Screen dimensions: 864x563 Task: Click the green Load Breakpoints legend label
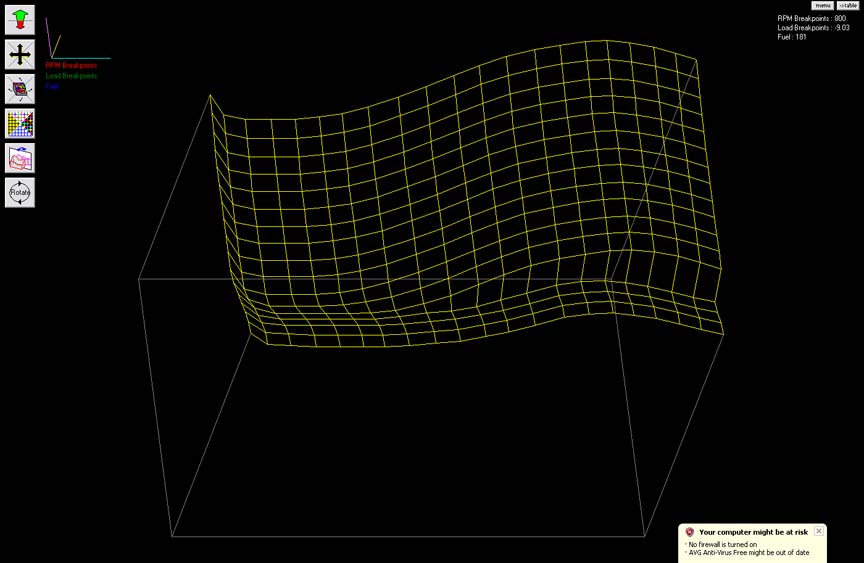coord(71,76)
